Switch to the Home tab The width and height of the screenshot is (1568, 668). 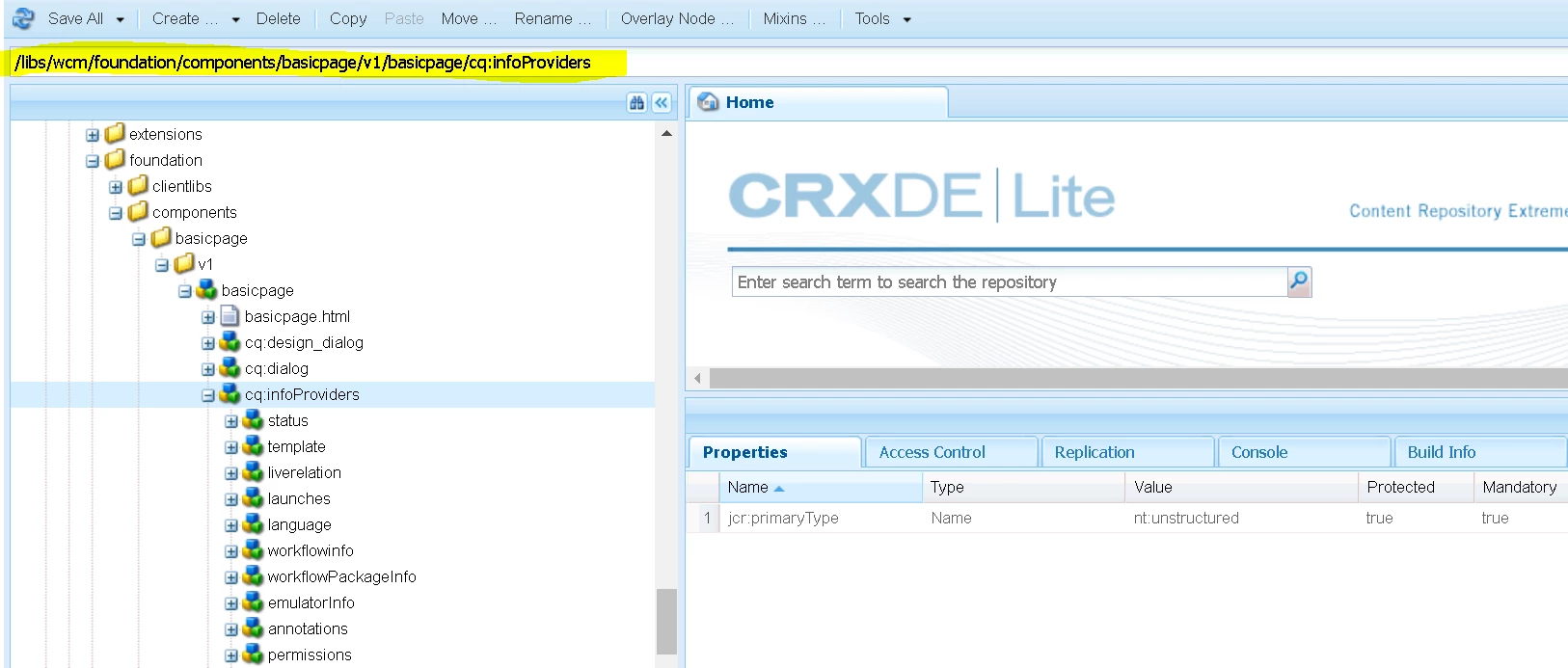818,102
